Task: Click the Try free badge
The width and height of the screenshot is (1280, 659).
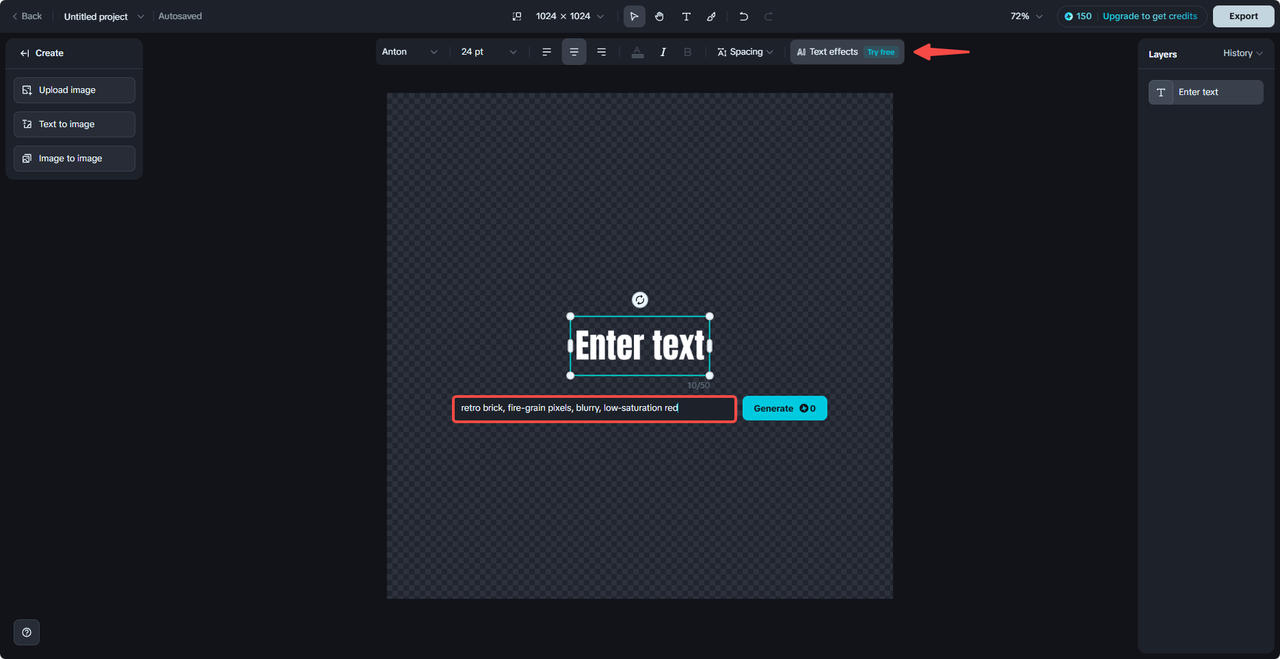Action: pos(881,52)
